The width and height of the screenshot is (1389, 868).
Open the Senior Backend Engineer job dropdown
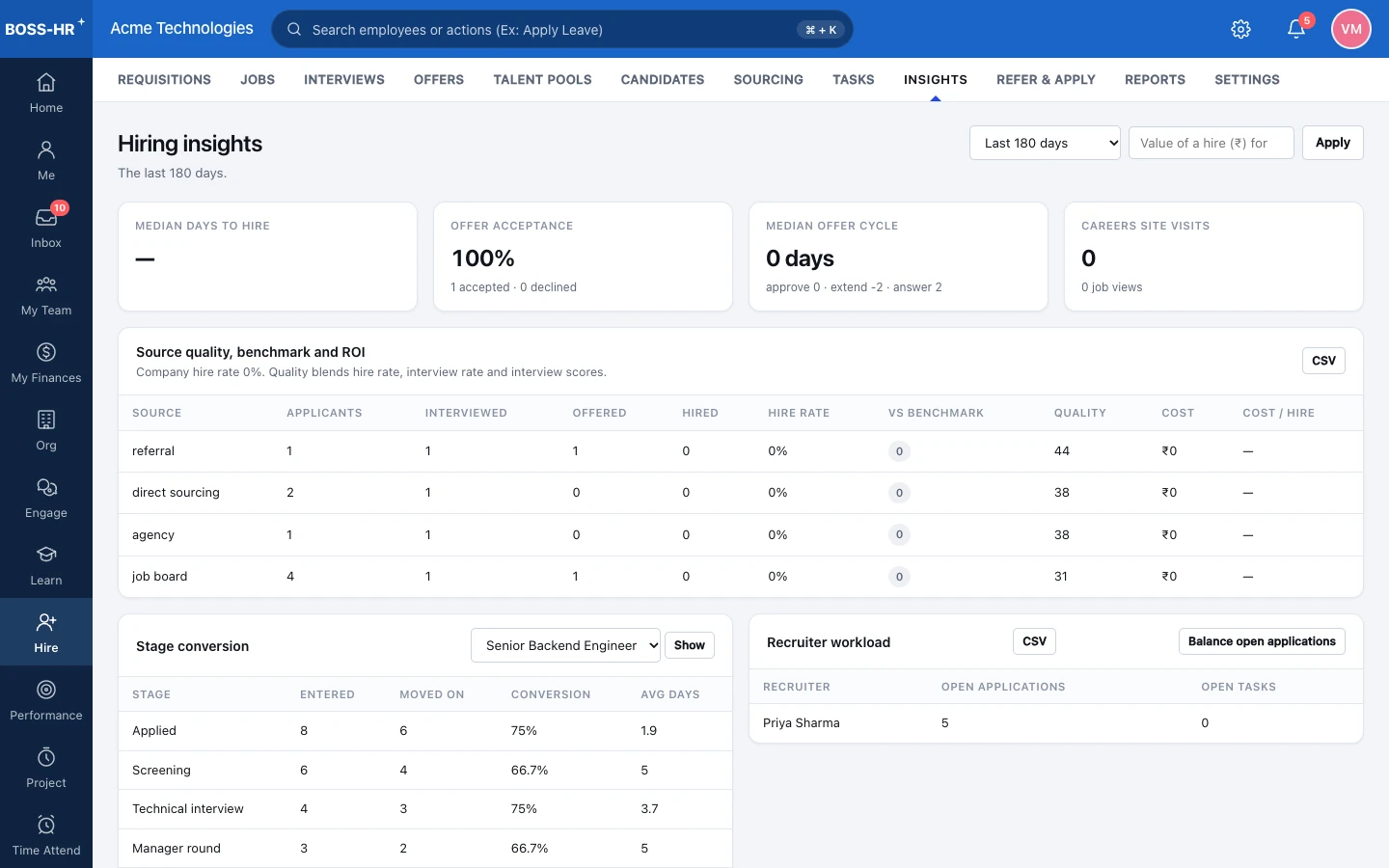point(565,645)
